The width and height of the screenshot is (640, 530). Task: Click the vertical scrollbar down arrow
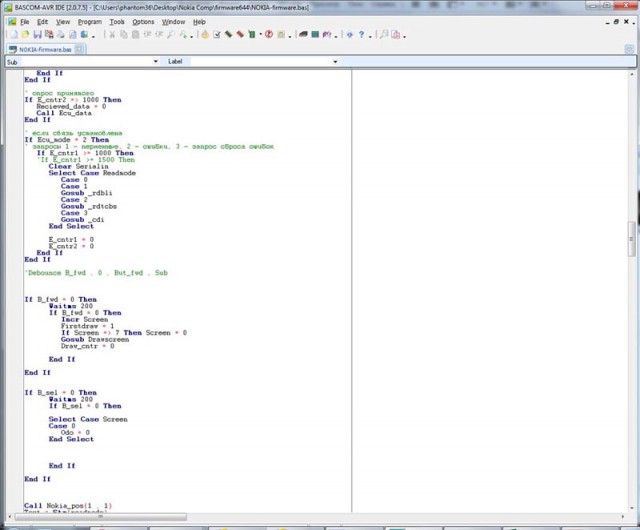pyautogui.click(x=631, y=508)
